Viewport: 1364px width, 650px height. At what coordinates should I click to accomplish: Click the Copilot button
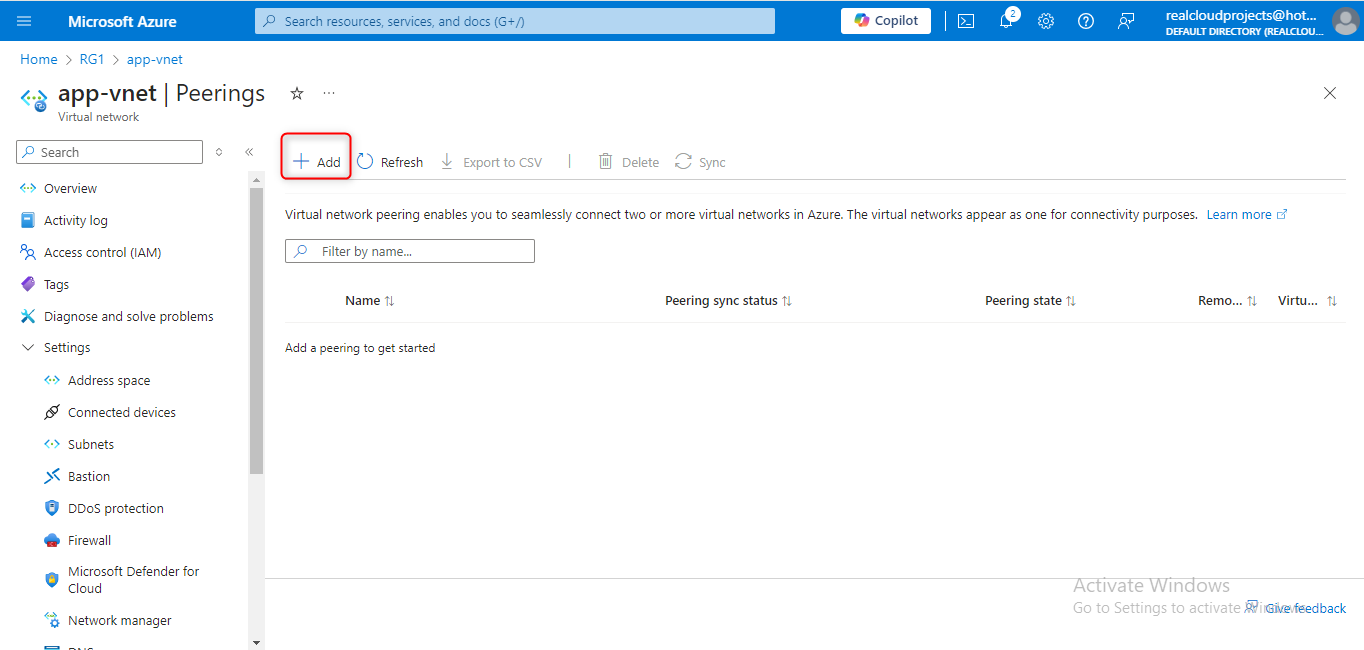886,21
